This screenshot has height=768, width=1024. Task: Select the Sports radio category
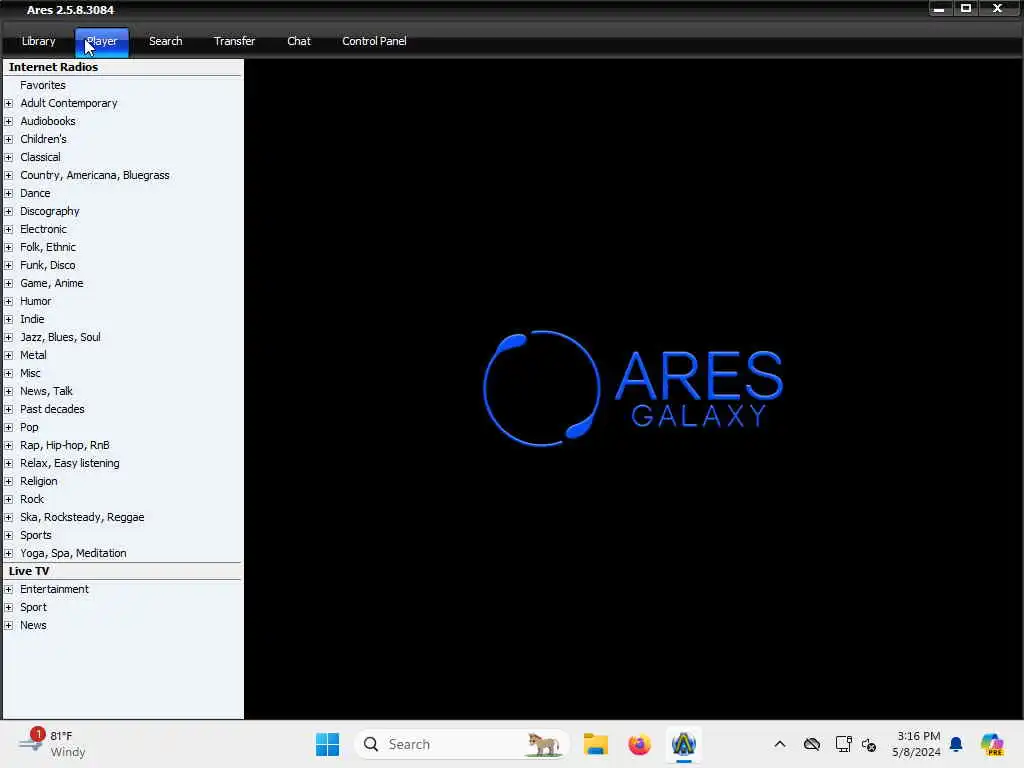(35, 536)
